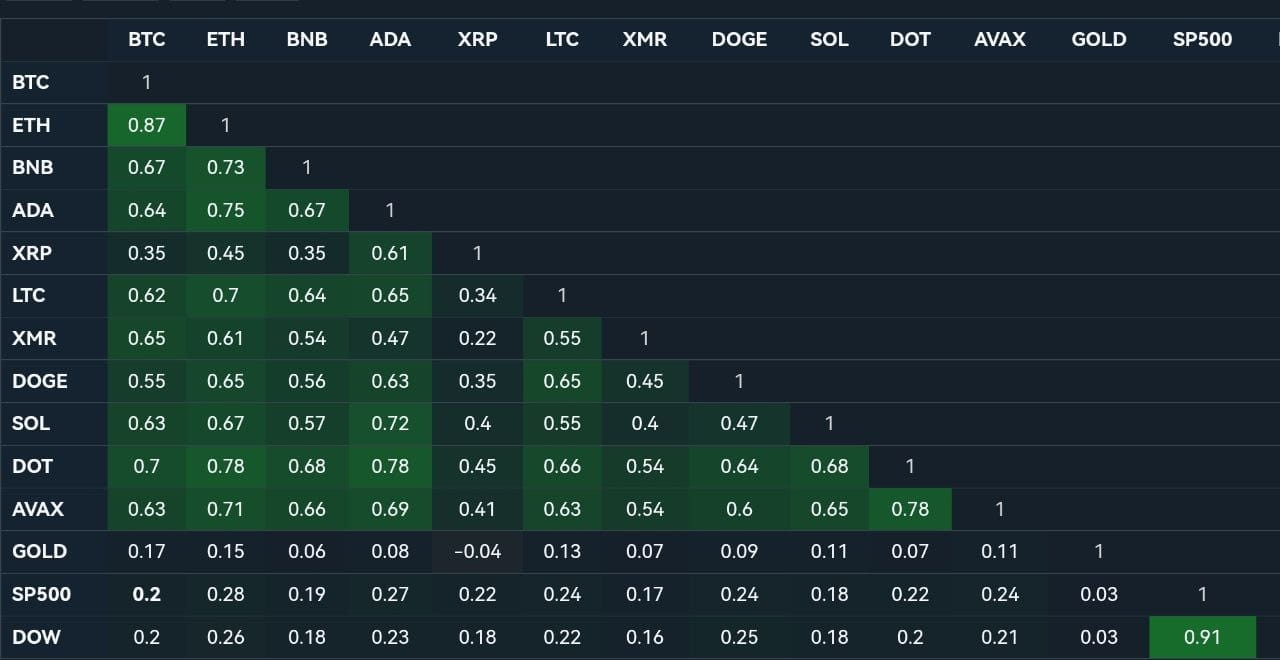
Task: Click the GOLD column header
Action: [x=1098, y=40]
